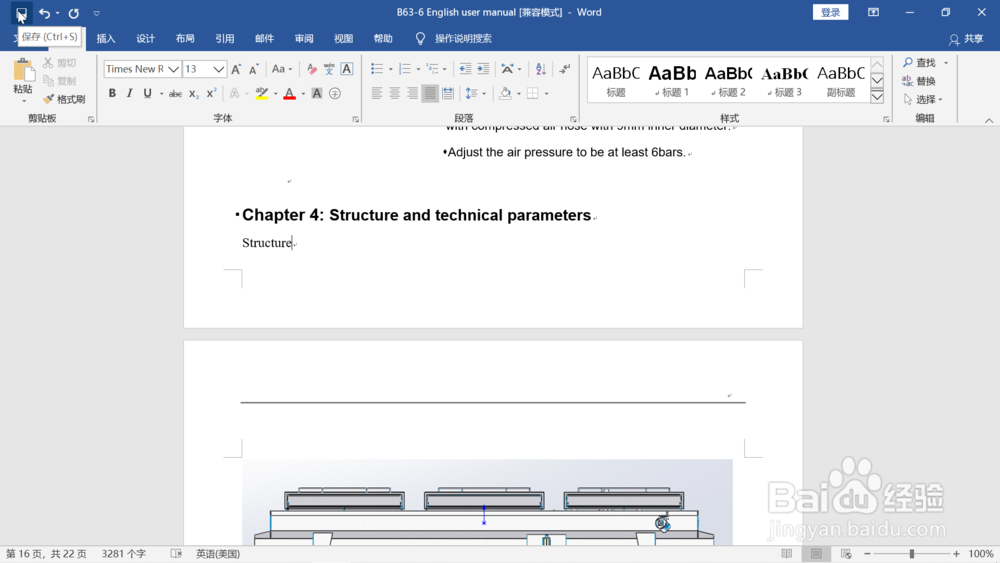Image resolution: width=1000 pixels, height=563 pixels.
Task: Save the document with the save icon
Action: (x=21, y=13)
